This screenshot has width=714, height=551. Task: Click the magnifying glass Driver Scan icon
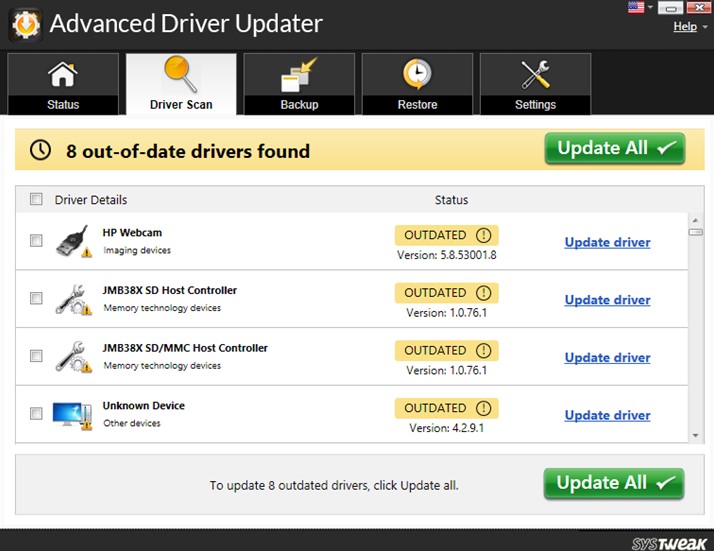pyautogui.click(x=180, y=74)
